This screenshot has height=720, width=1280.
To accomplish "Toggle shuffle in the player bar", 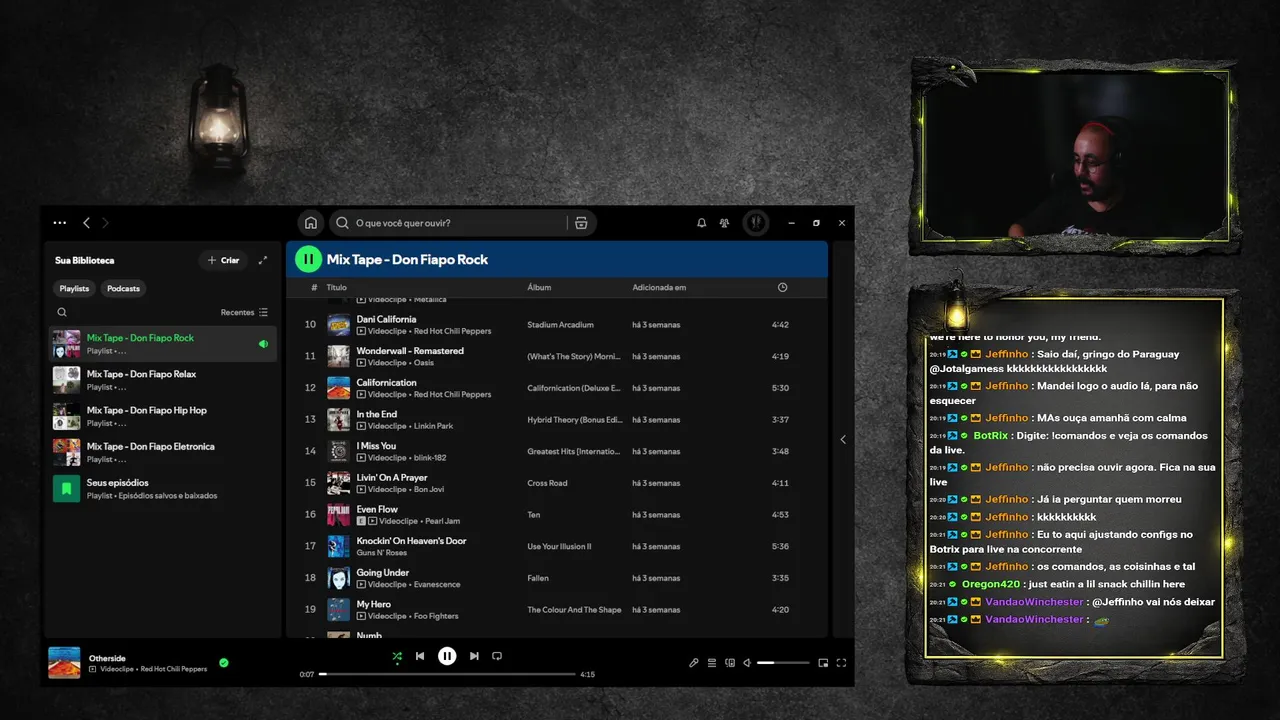I will [397, 656].
